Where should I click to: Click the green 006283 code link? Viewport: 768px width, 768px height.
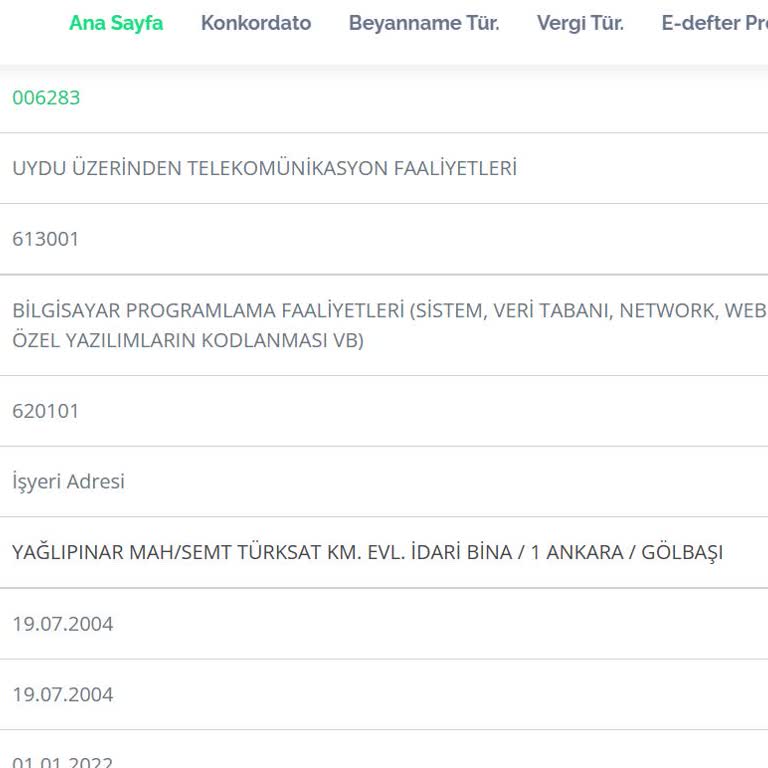click(x=46, y=98)
